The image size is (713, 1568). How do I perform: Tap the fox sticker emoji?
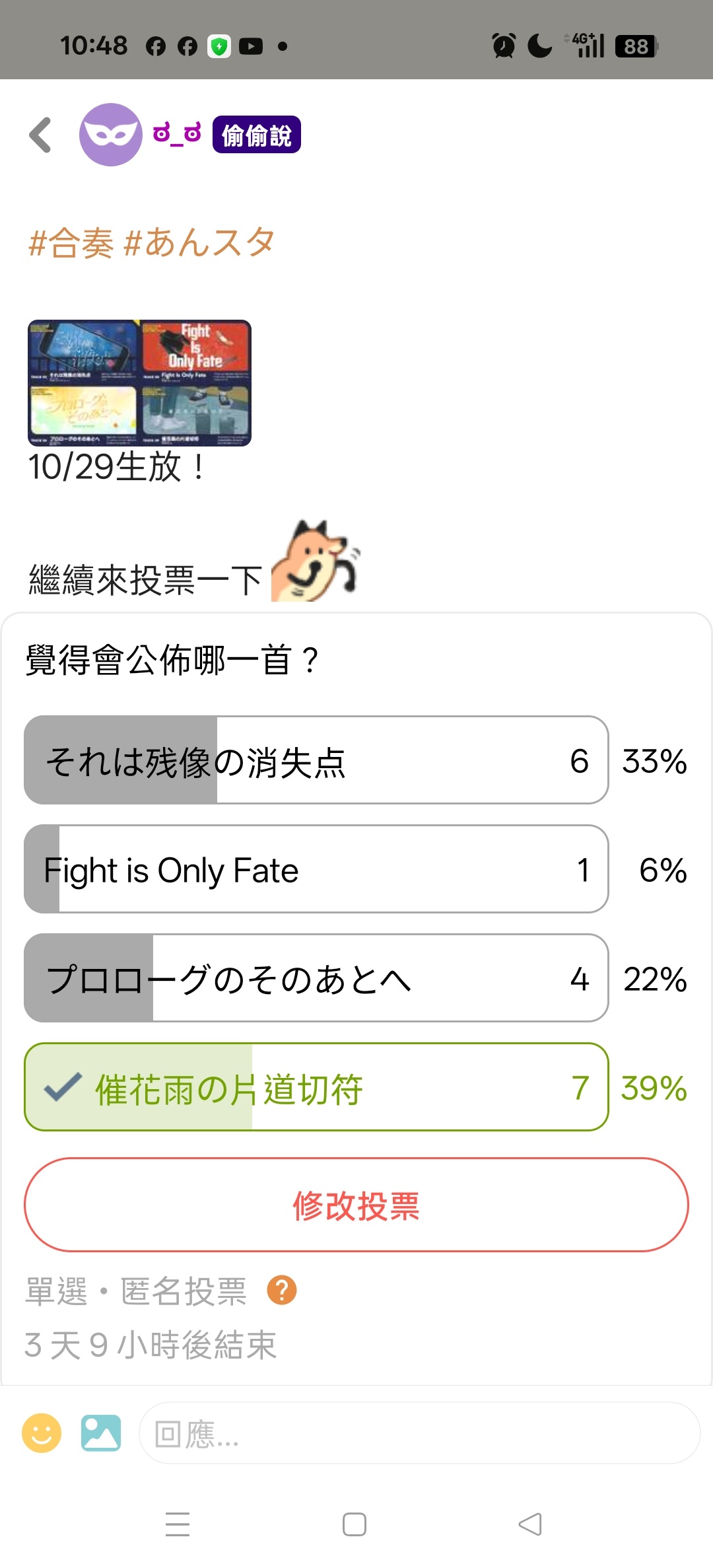(x=315, y=561)
